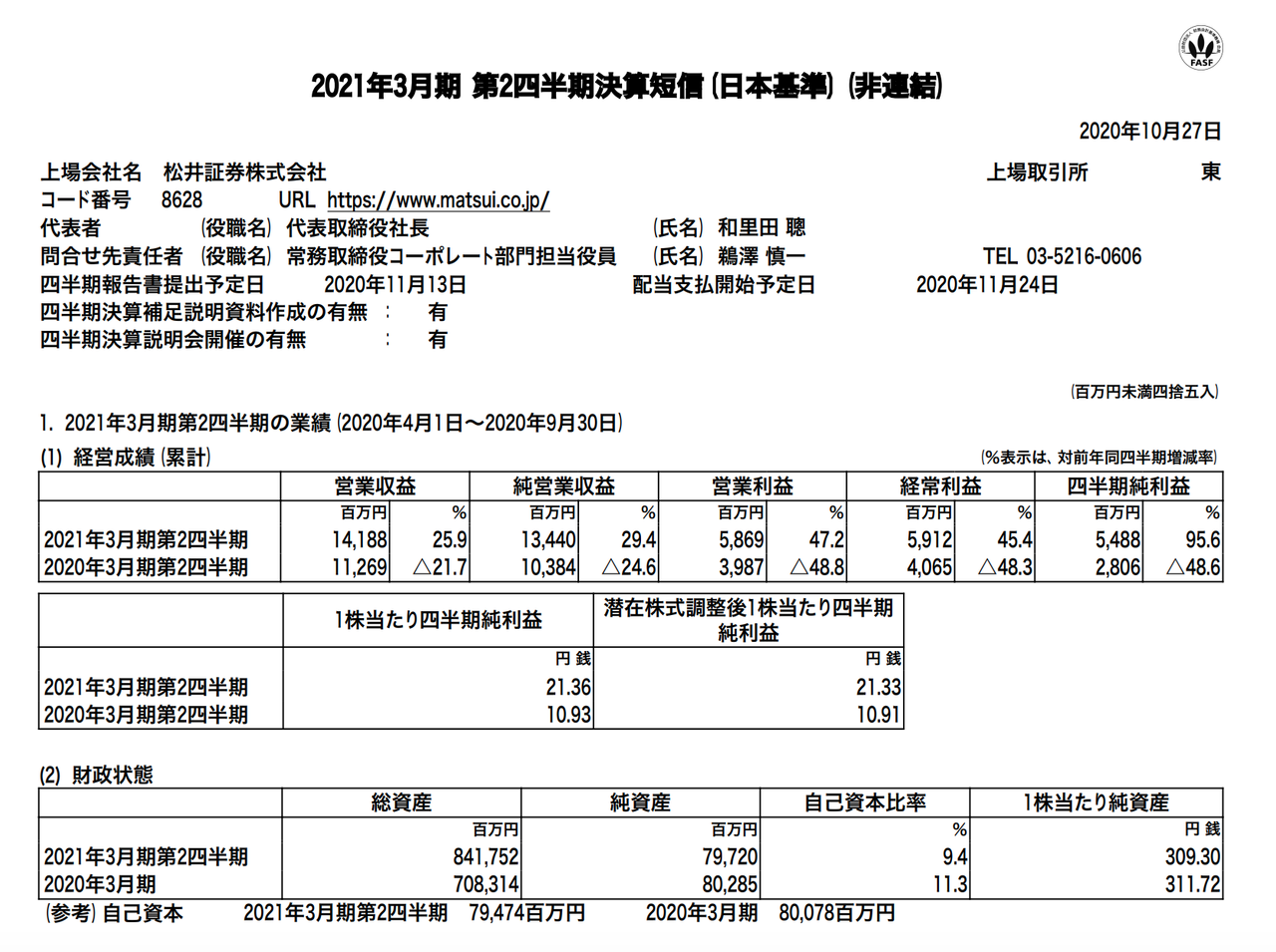Select reference equity figure 80,078百万円
Image resolution: width=1276 pixels, height=952 pixels.
coord(836,913)
